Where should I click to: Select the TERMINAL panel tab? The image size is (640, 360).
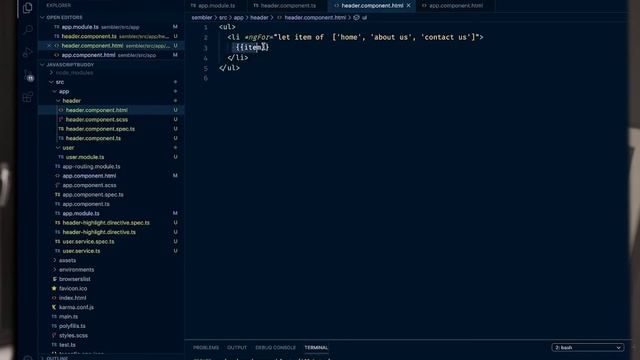click(316, 348)
